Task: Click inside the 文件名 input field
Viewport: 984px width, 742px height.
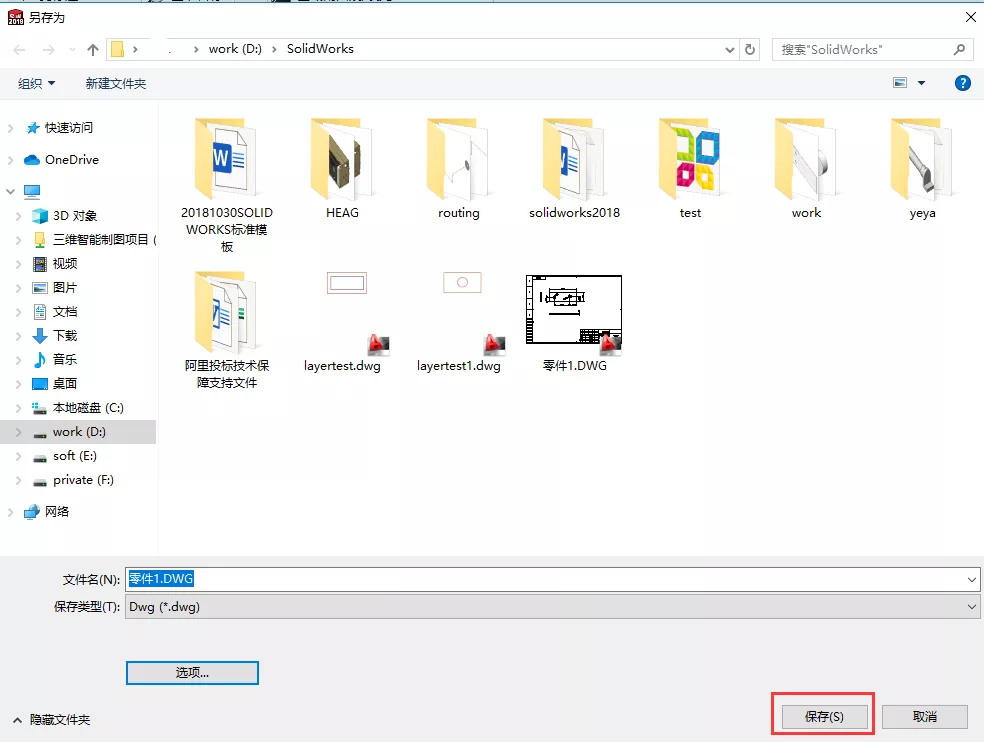Action: click(x=400, y=579)
